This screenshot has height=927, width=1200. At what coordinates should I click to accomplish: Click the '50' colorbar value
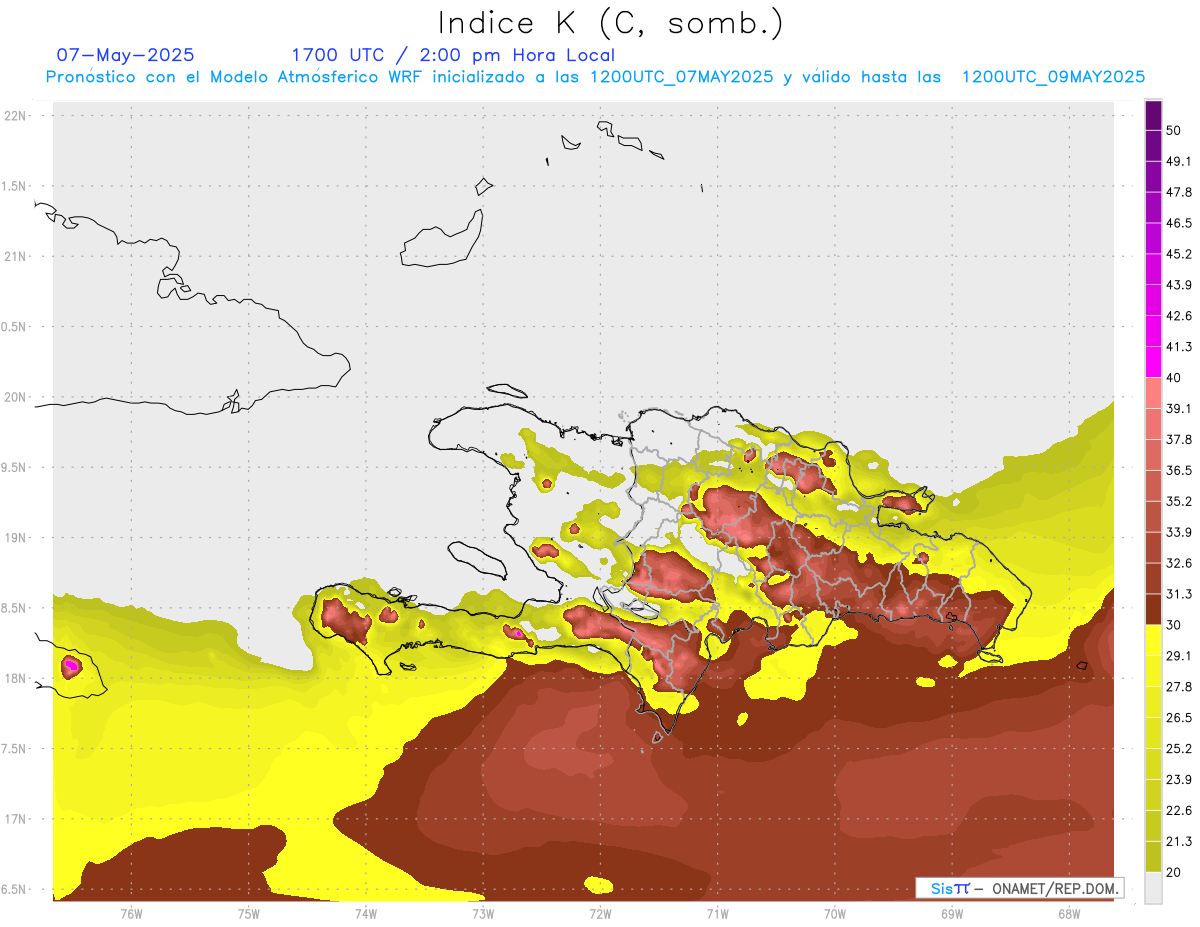pyautogui.click(x=1174, y=130)
